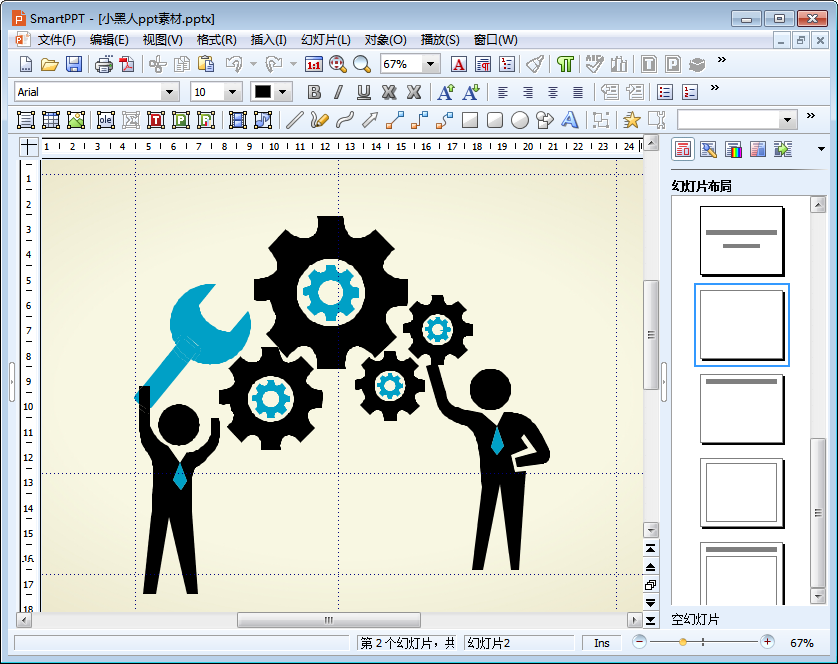The width and height of the screenshot is (838, 664).
Task: Select the rounded rectangle shape tool
Action: pyautogui.click(x=495, y=120)
